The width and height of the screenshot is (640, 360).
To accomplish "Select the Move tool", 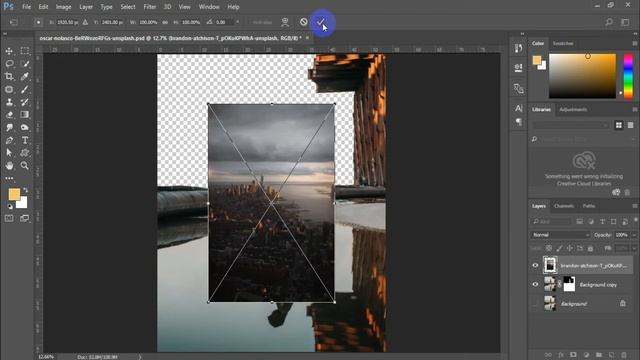I will coord(9,51).
